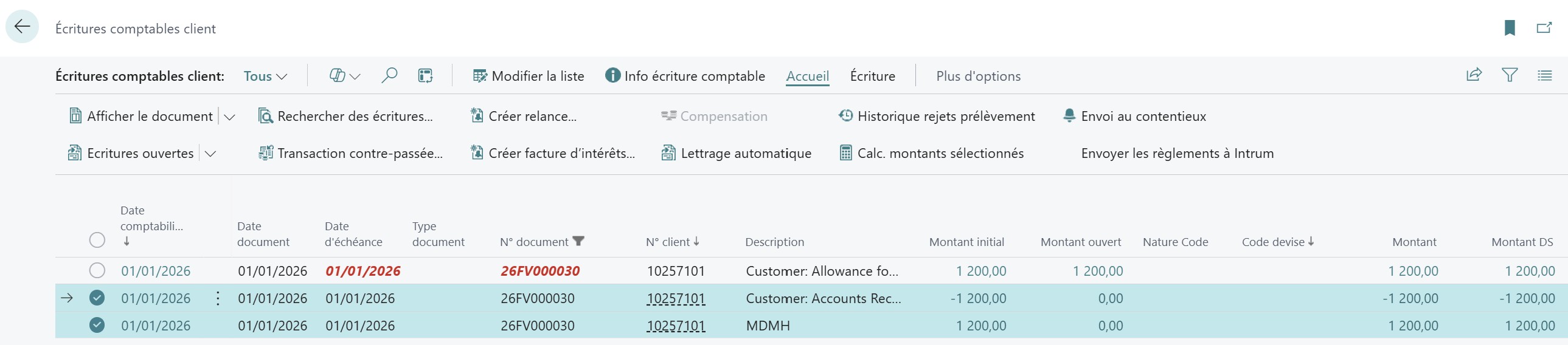Open Info écriture comptable
This screenshot has height=345, width=1568.
685,76
